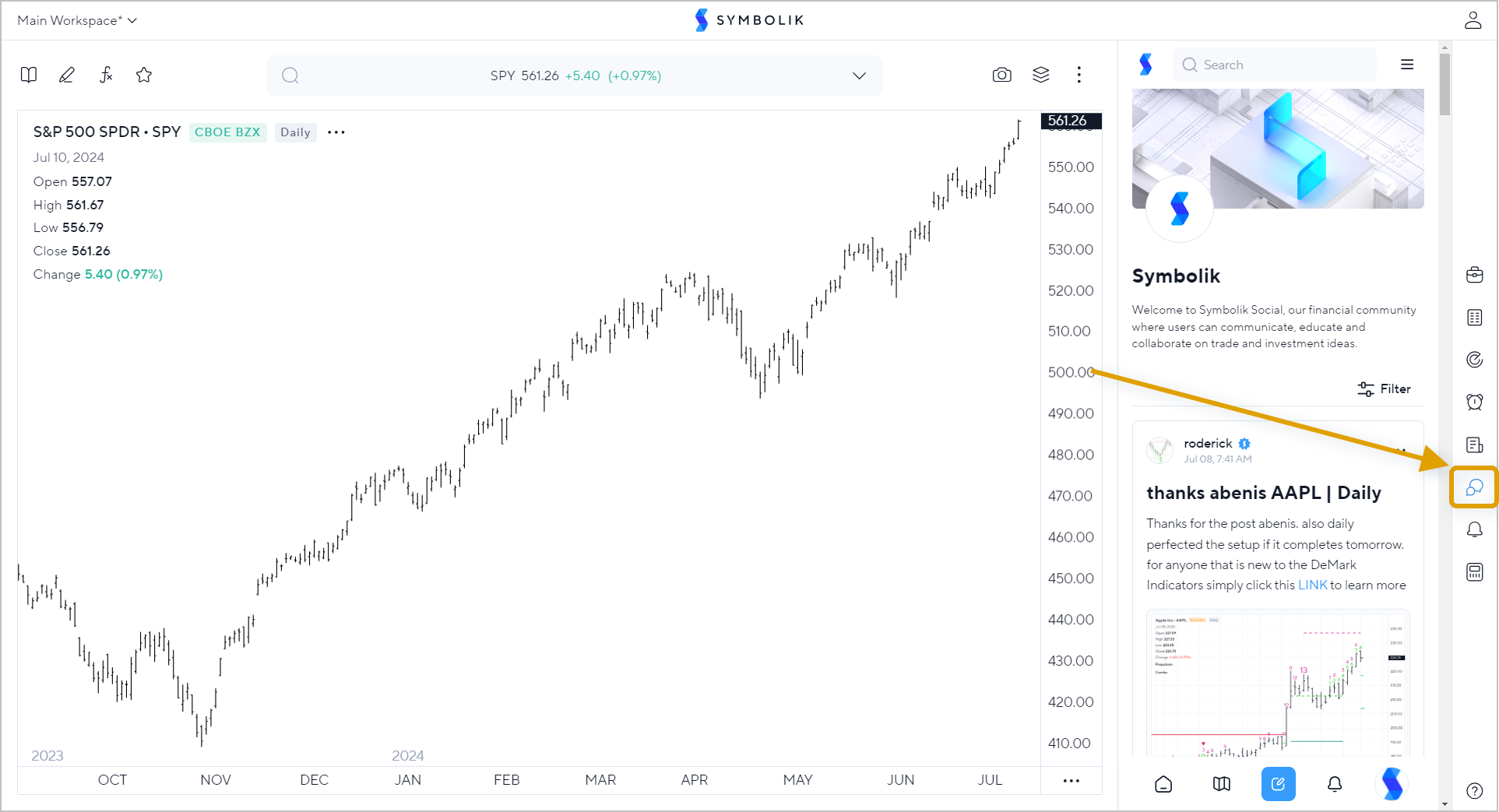The height and width of the screenshot is (812, 1499).
Task: Click the High 561.67 value
Action: point(85,205)
